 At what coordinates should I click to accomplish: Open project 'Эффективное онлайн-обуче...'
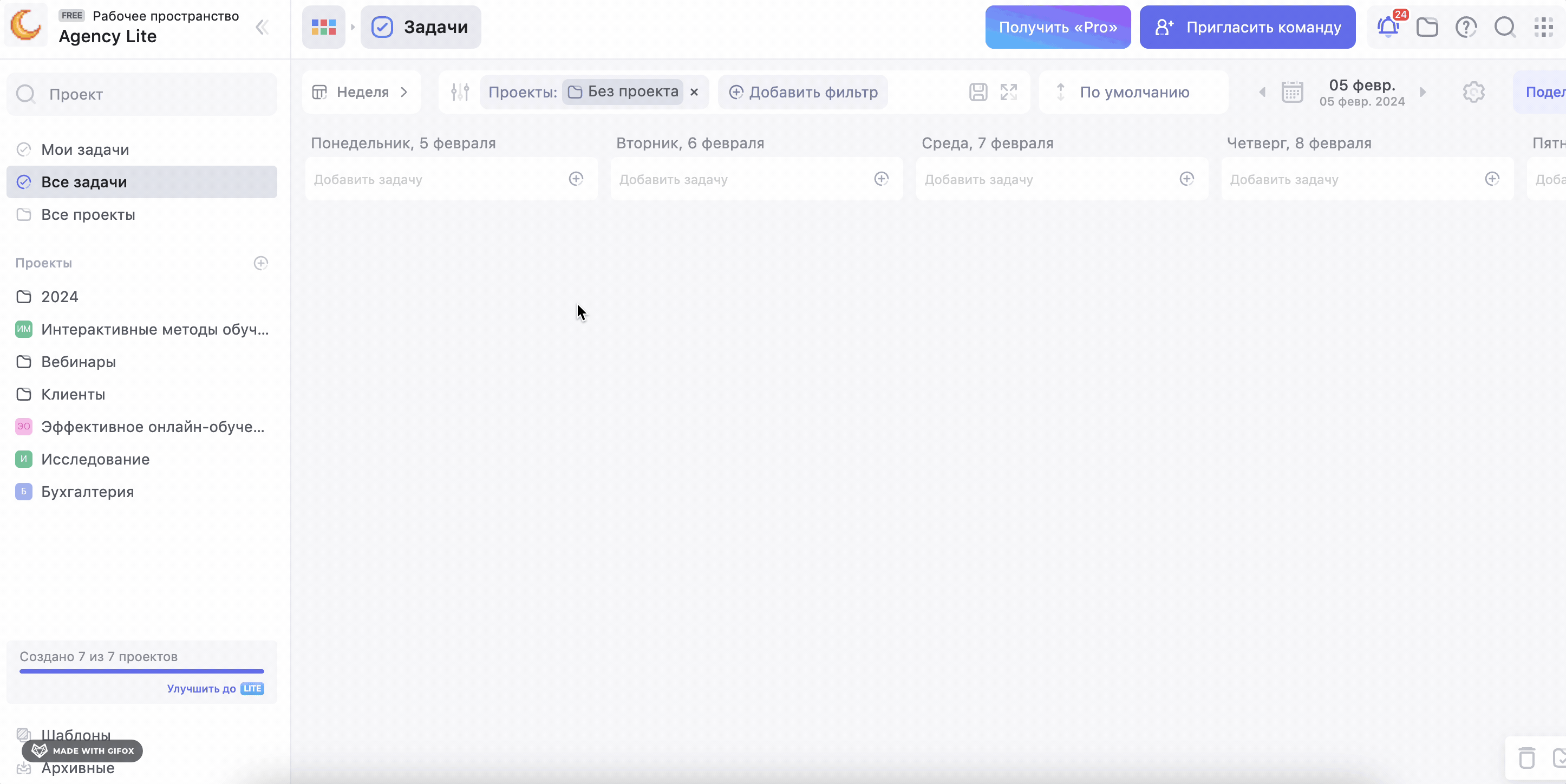pos(142,427)
